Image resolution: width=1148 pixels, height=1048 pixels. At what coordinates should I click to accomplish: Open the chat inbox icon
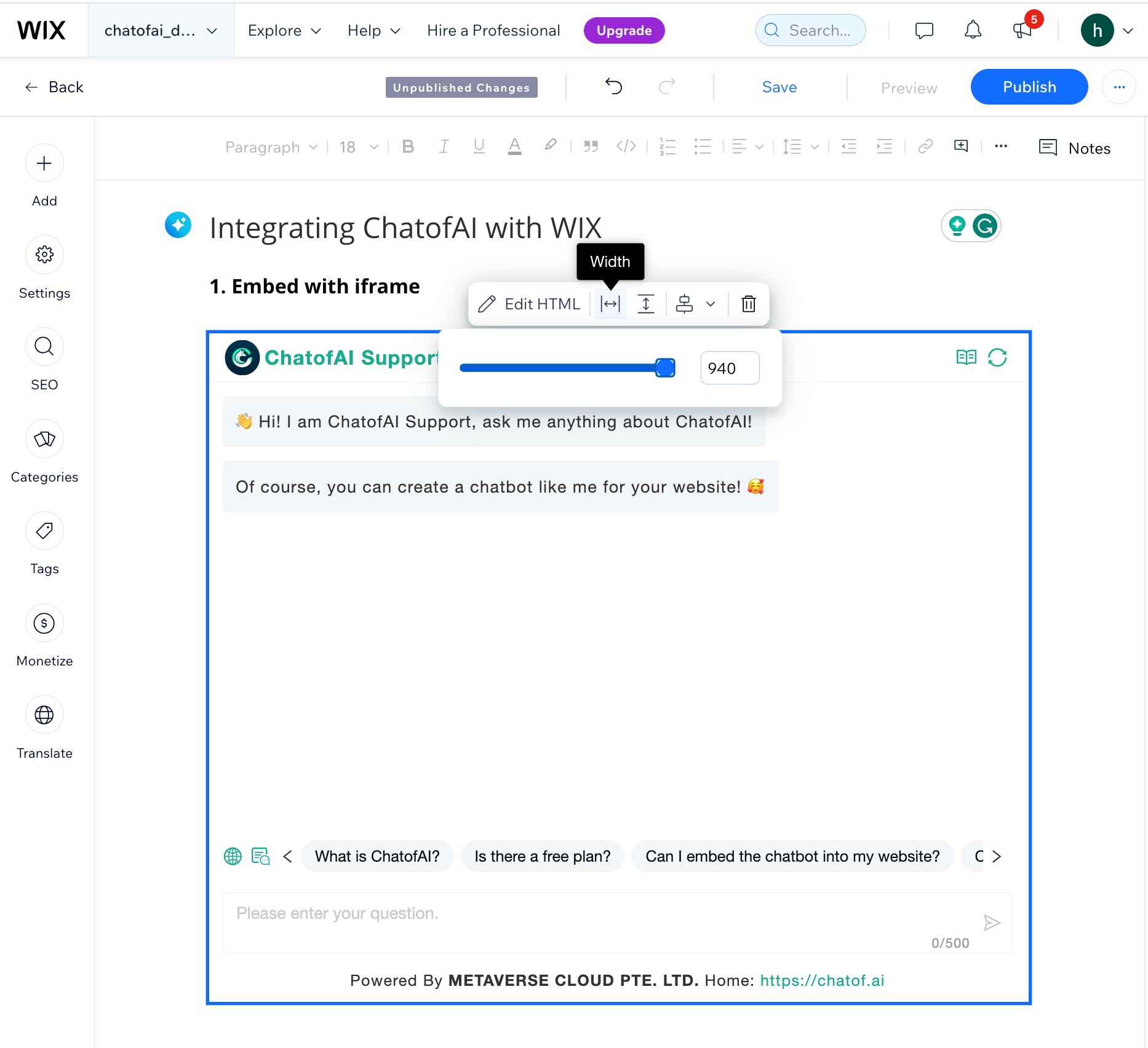[924, 30]
